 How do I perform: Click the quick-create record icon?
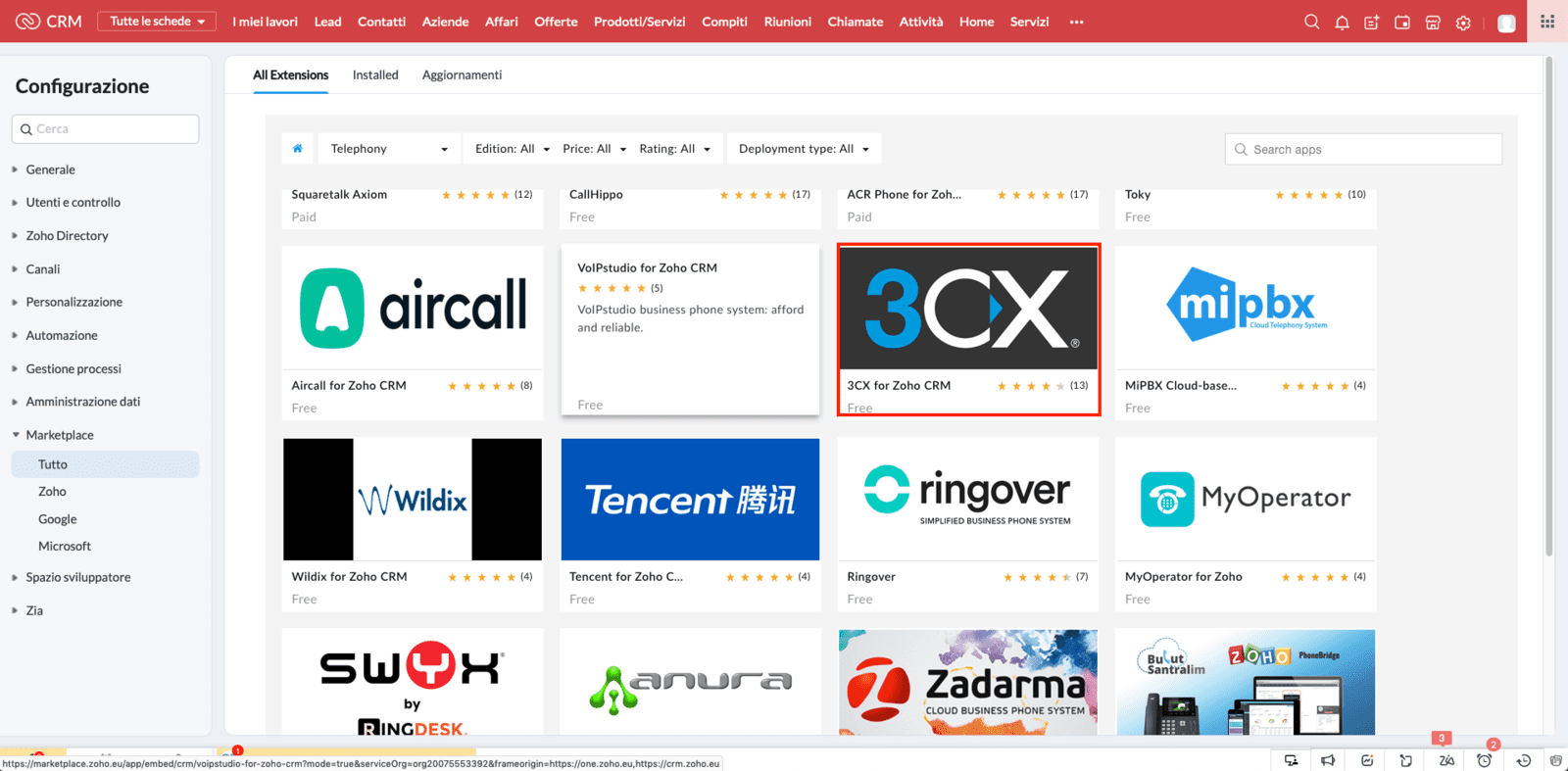(x=1372, y=22)
